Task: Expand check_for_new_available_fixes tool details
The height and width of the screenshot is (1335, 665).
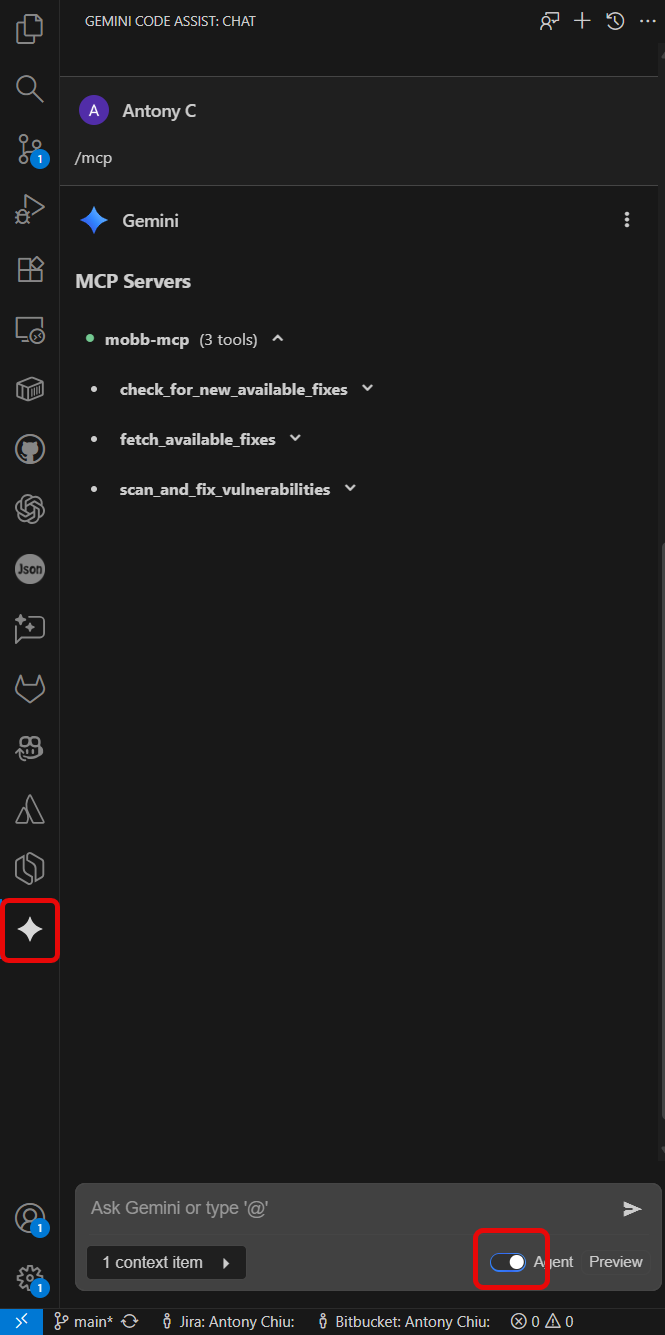Action: click(x=367, y=388)
